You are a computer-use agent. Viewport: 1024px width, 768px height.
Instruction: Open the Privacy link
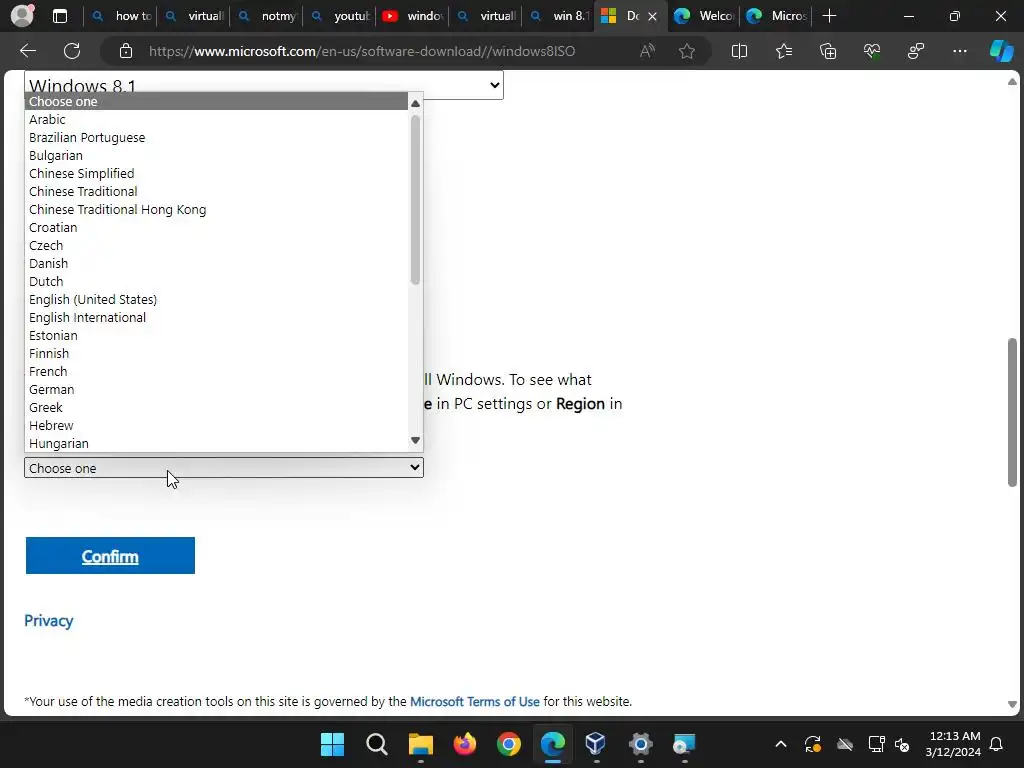click(49, 620)
